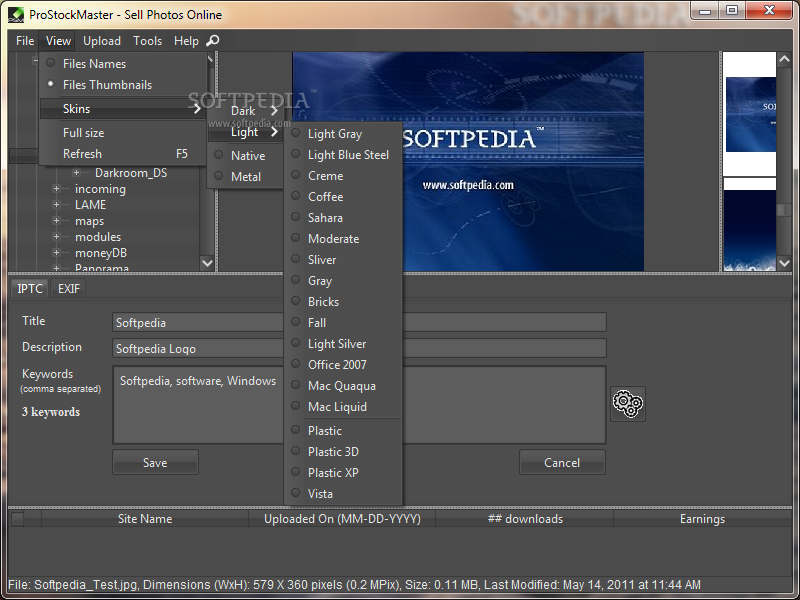Click the thumbnail panel scroll-up arrow
Screen dimensions: 800x600
tap(784, 59)
